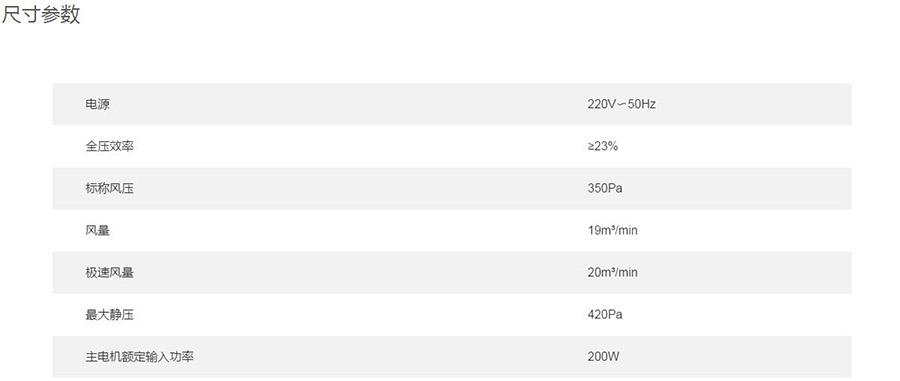
Task: Select the 标称风压 row label
Action: pyautogui.click(x=109, y=188)
